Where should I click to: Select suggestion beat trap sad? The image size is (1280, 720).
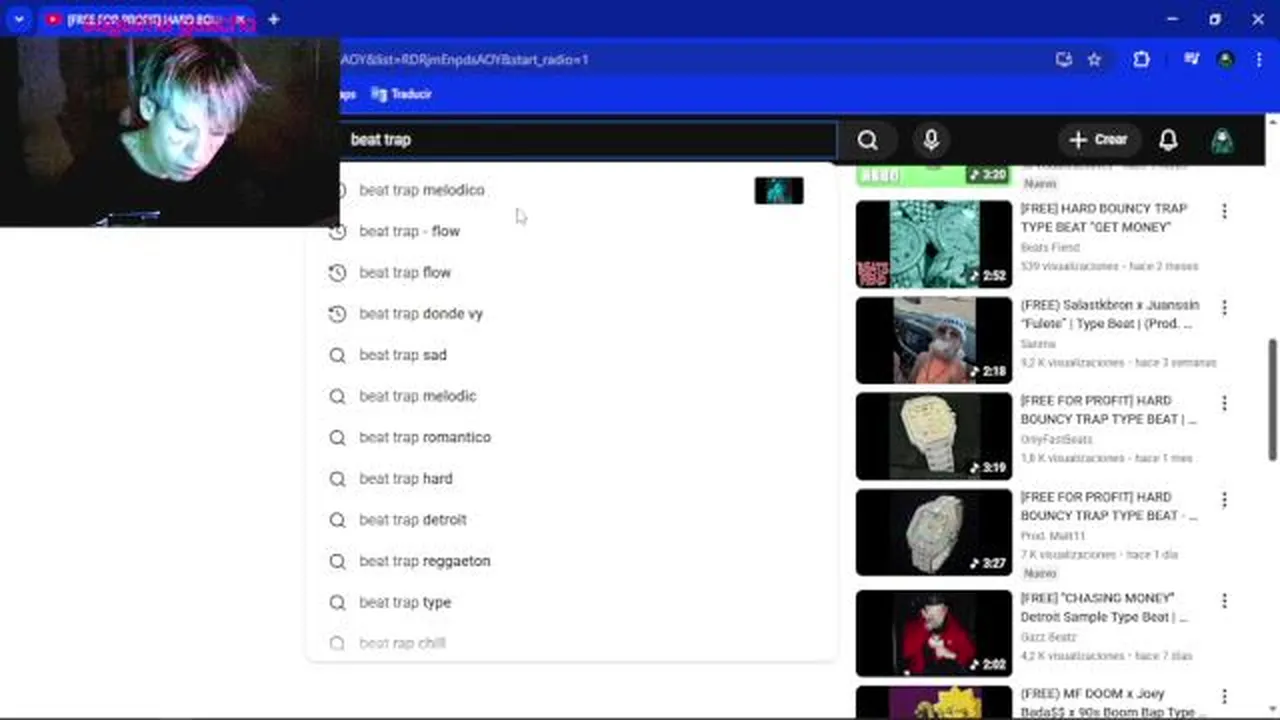[572, 355]
